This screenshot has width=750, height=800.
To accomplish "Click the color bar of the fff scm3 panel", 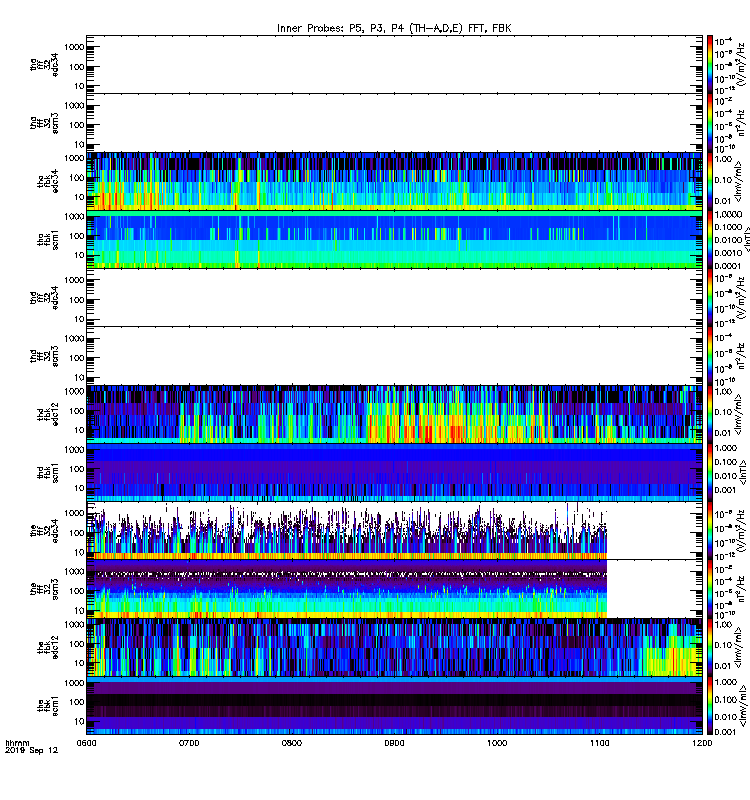I will click(710, 589).
